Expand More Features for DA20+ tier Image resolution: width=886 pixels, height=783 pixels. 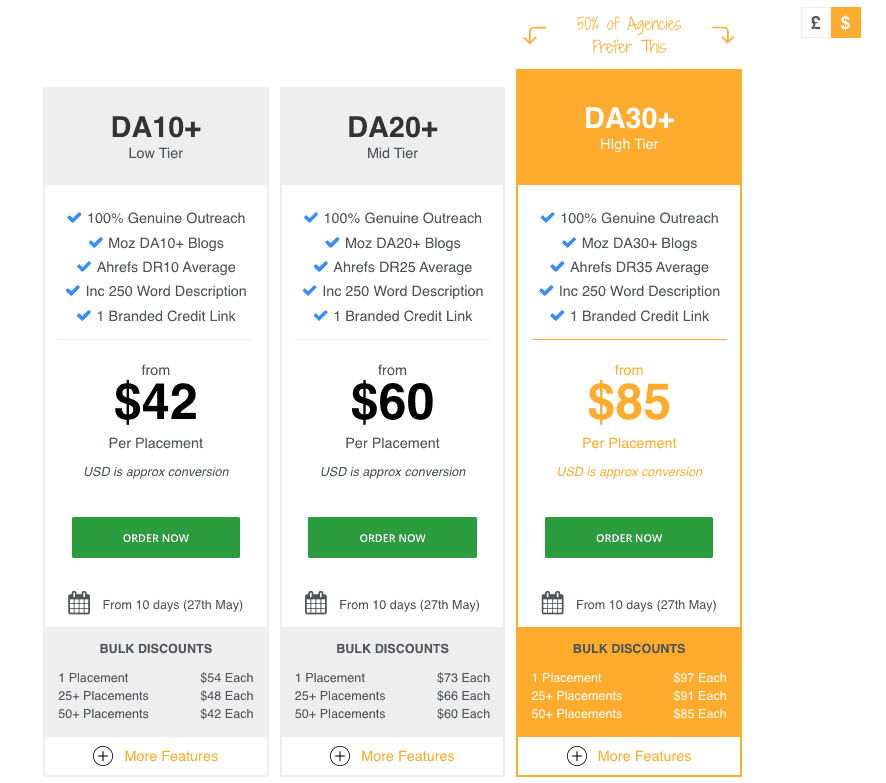click(408, 756)
